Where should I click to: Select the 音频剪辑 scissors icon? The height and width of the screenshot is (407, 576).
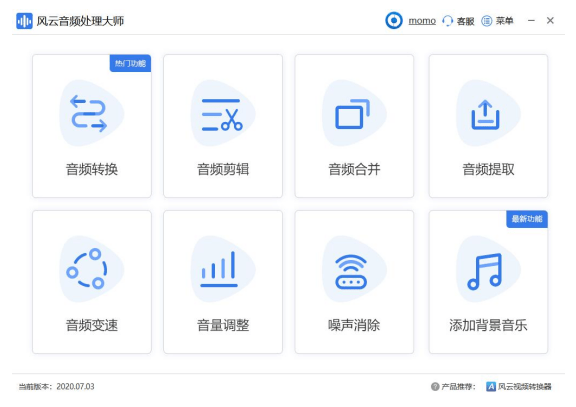click(222, 115)
